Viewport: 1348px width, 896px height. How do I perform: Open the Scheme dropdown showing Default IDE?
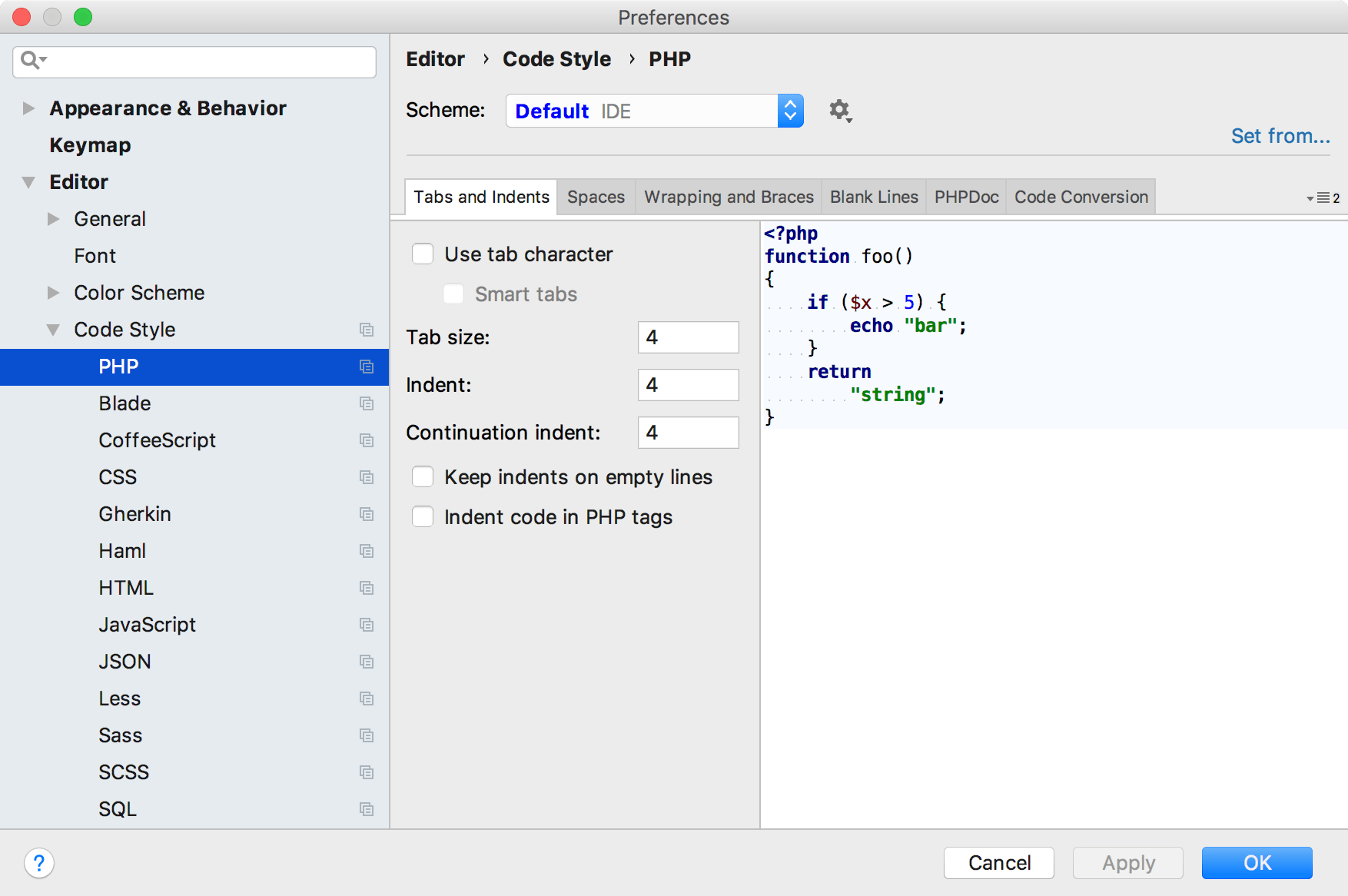790,110
